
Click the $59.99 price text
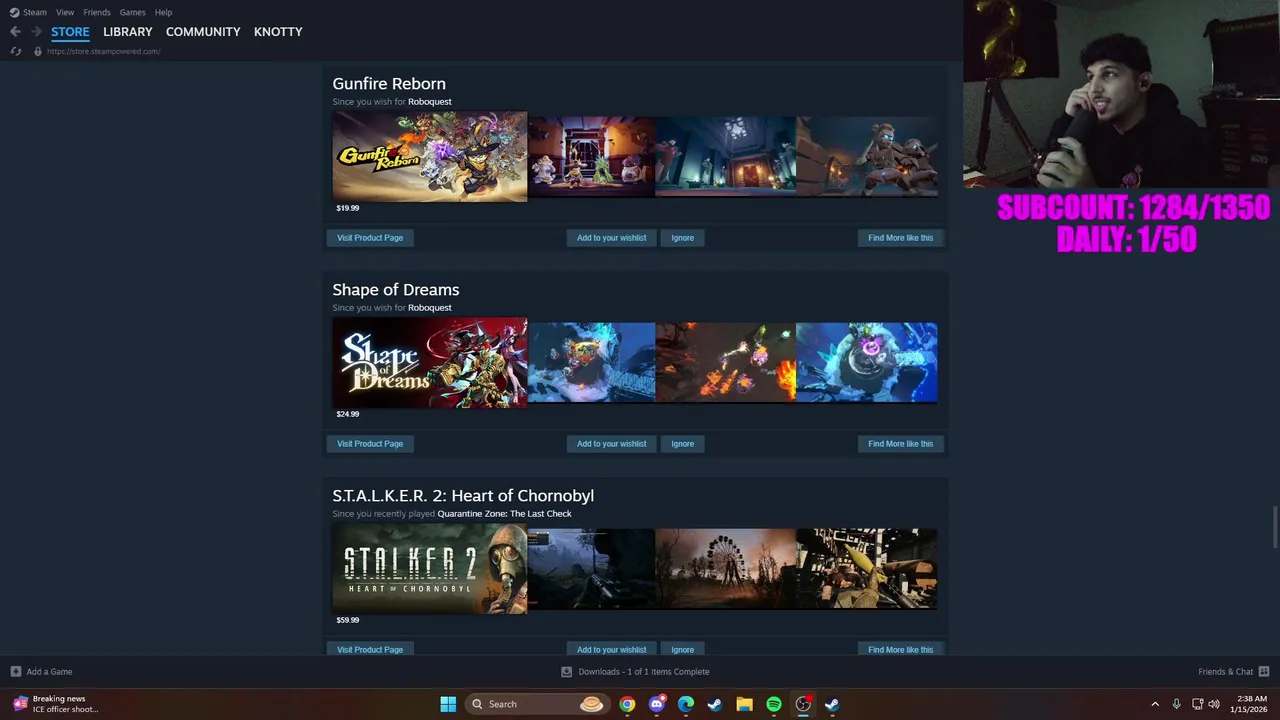(348, 620)
